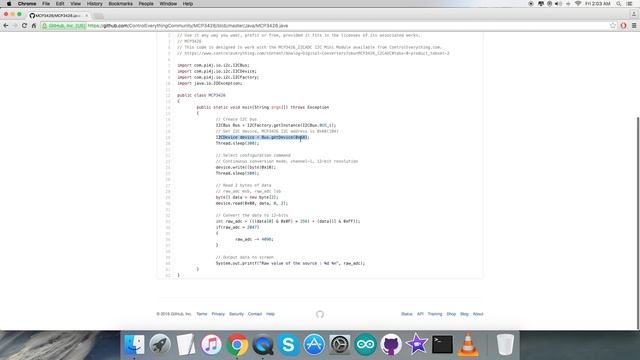
Task: Open System Preferences from the dock
Action: [340, 344]
